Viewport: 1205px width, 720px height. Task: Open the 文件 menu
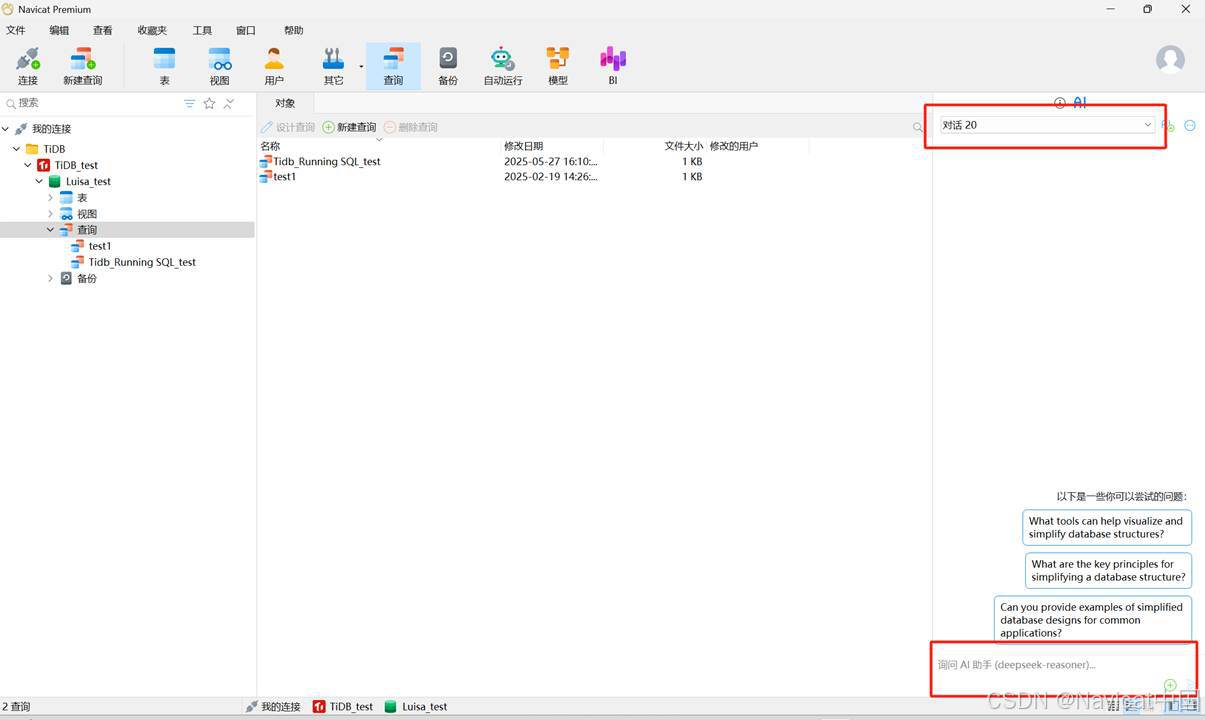pyautogui.click(x=16, y=31)
